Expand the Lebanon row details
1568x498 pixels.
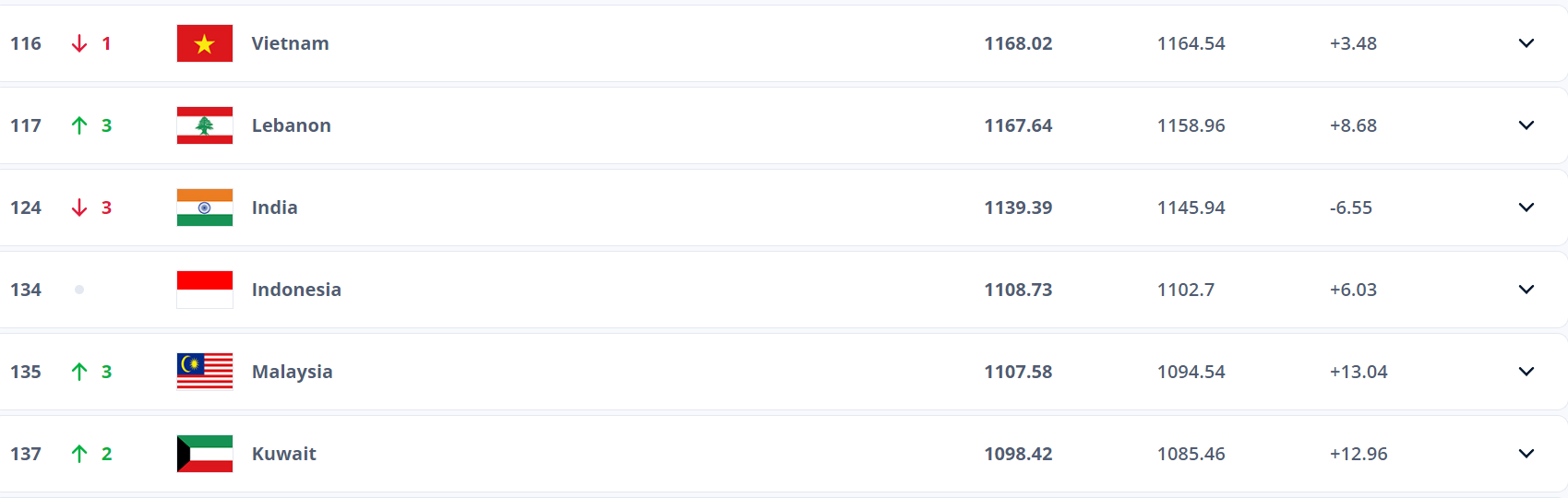click(1526, 125)
